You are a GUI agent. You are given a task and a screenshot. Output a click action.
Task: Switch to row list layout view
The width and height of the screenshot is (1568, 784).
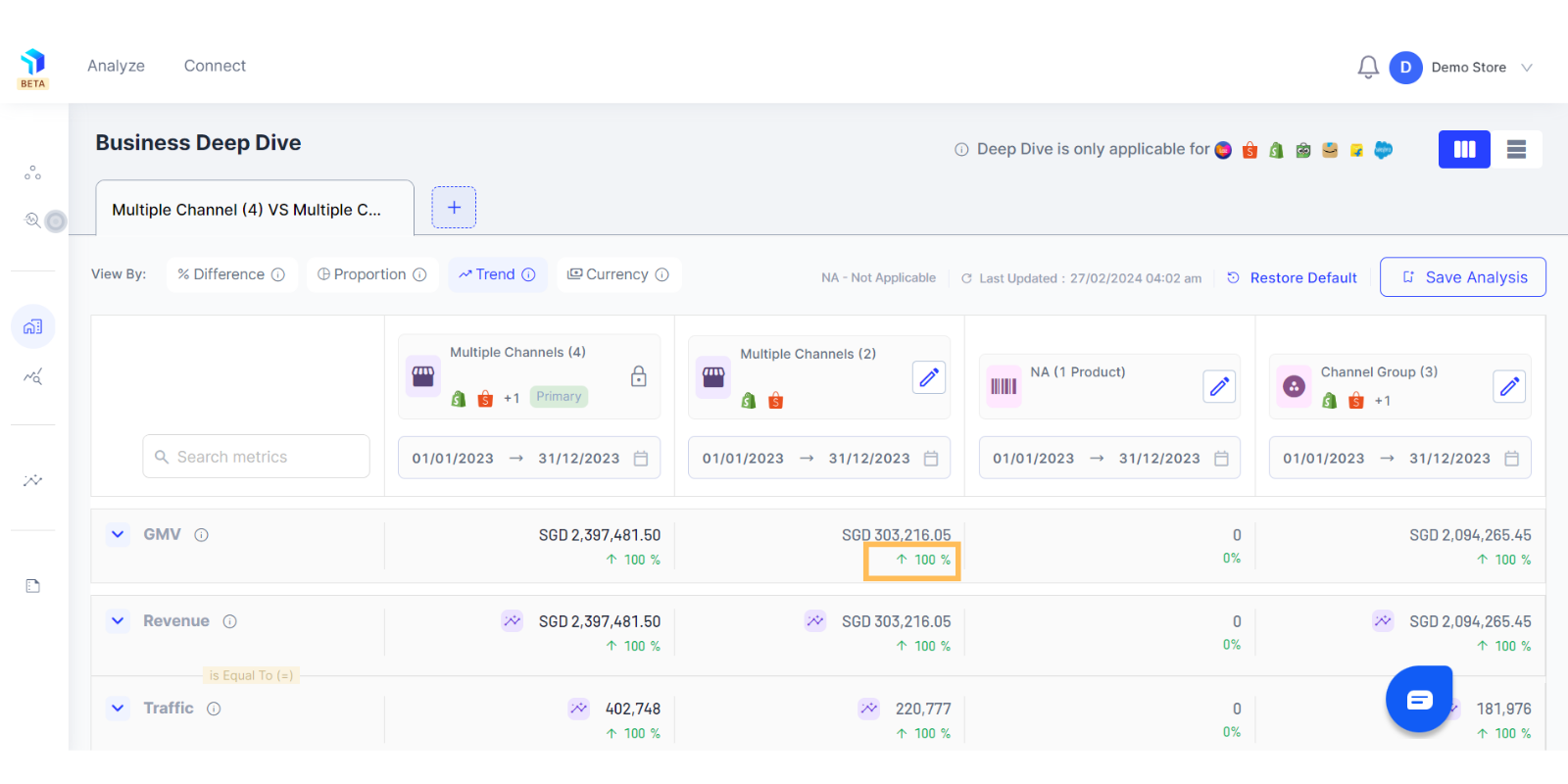pyautogui.click(x=1516, y=149)
